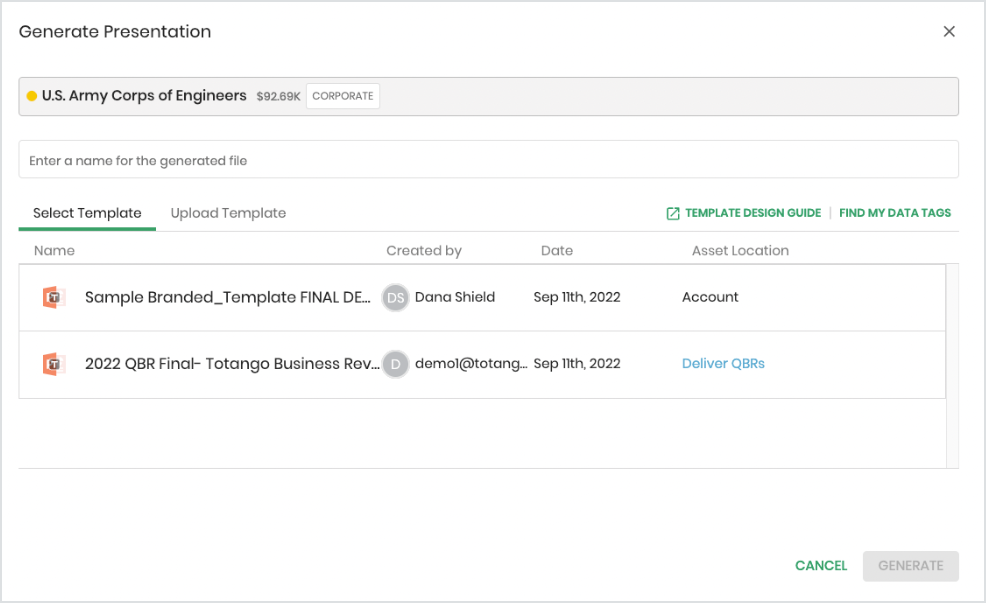Click the Generate button

911,566
